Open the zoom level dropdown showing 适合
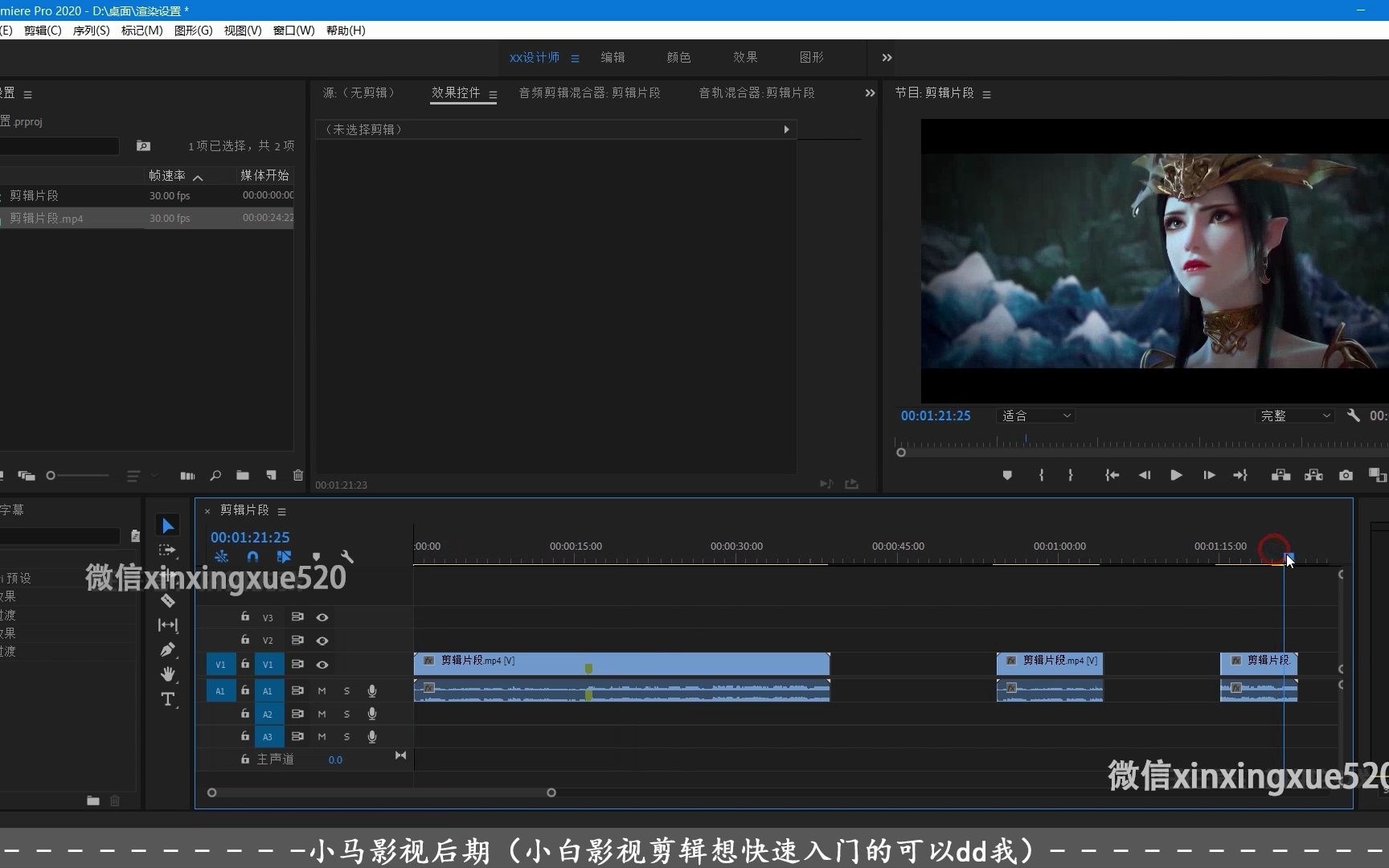 1035,416
